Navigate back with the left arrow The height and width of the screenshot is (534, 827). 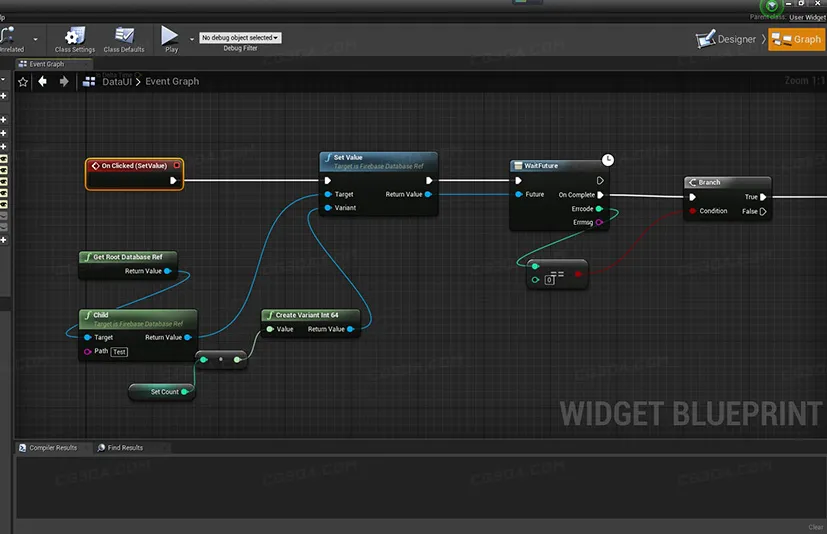click(43, 81)
